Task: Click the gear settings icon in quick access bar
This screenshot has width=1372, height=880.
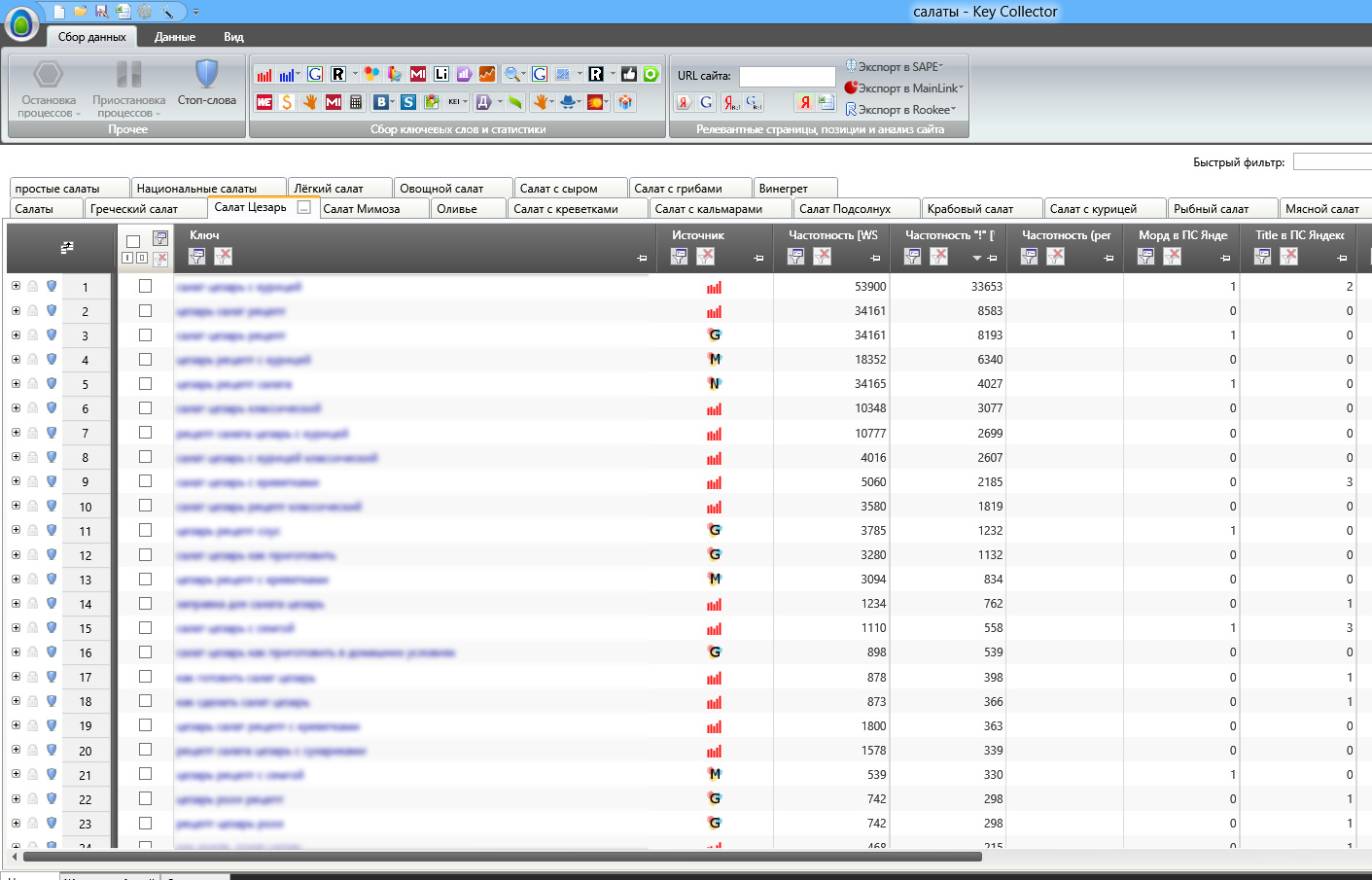Action: coord(145,12)
